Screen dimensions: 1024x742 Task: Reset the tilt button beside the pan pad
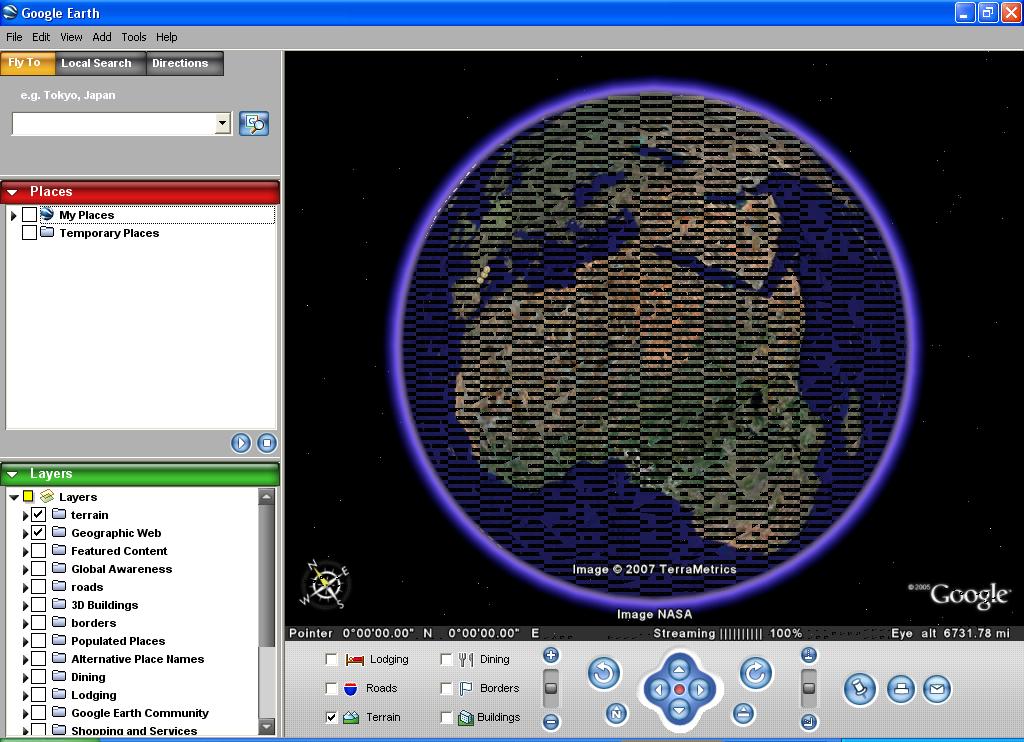coord(743,714)
